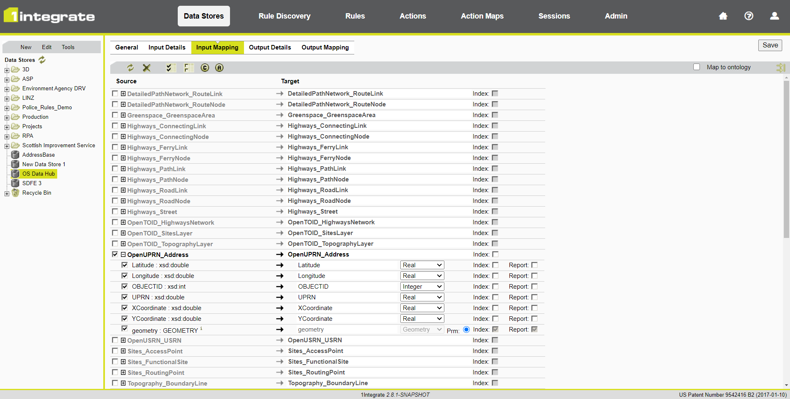Click the Save button
Image resolution: width=790 pixels, height=399 pixels.
770,45
